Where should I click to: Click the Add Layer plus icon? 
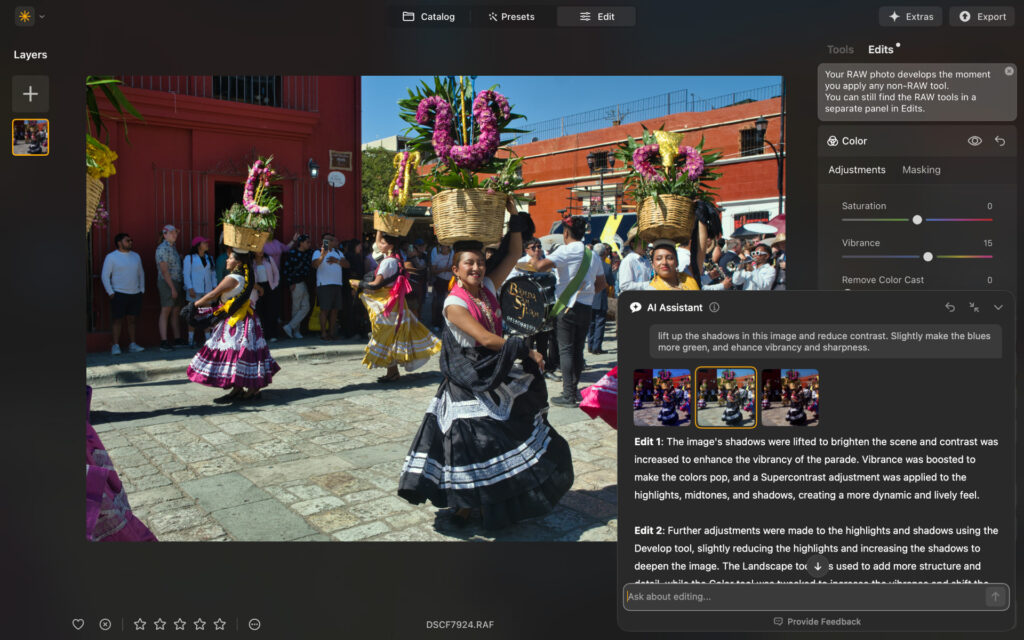(x=30, y=93)
